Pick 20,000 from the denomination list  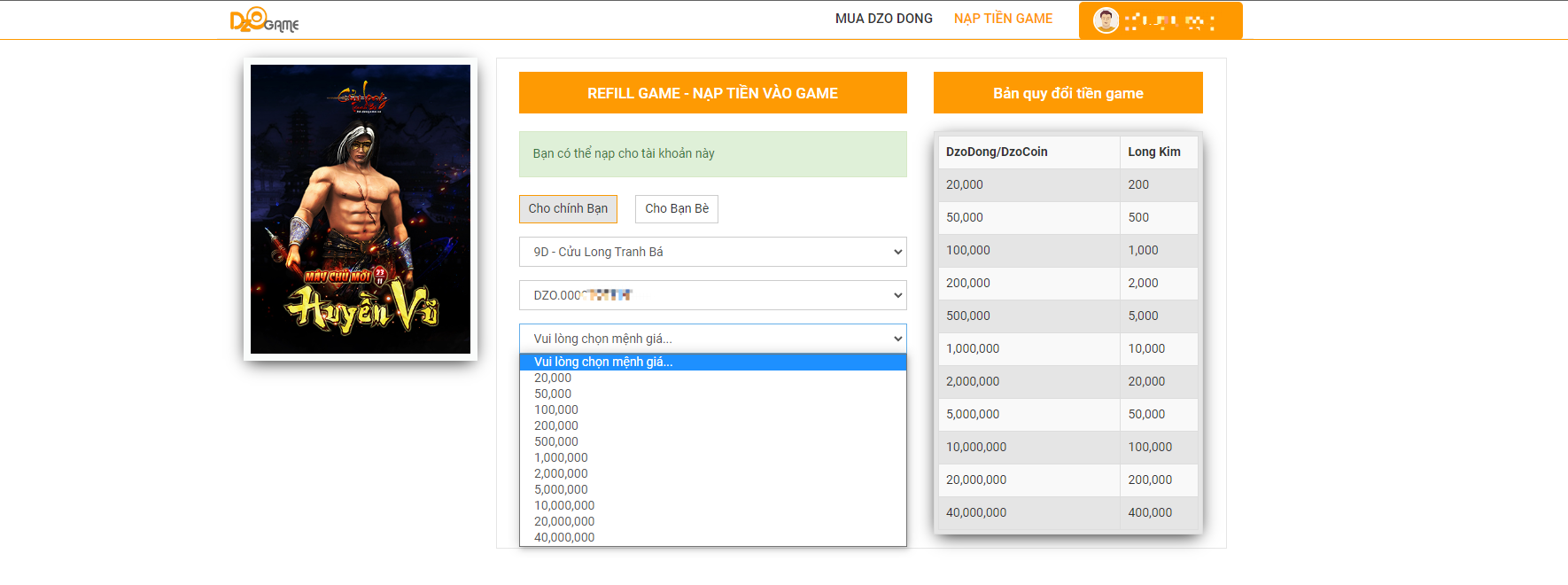pos(713,378)
